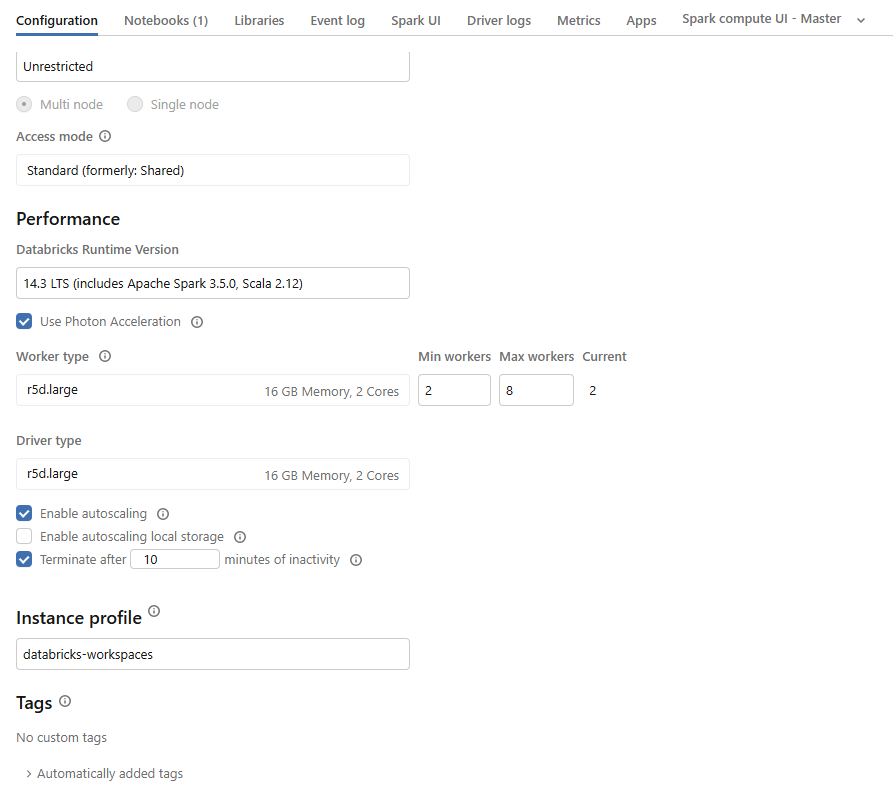Click info icon beside Use Photon Acceleration
The height and width of the screenshot is (802, 893).
[197, 322]
